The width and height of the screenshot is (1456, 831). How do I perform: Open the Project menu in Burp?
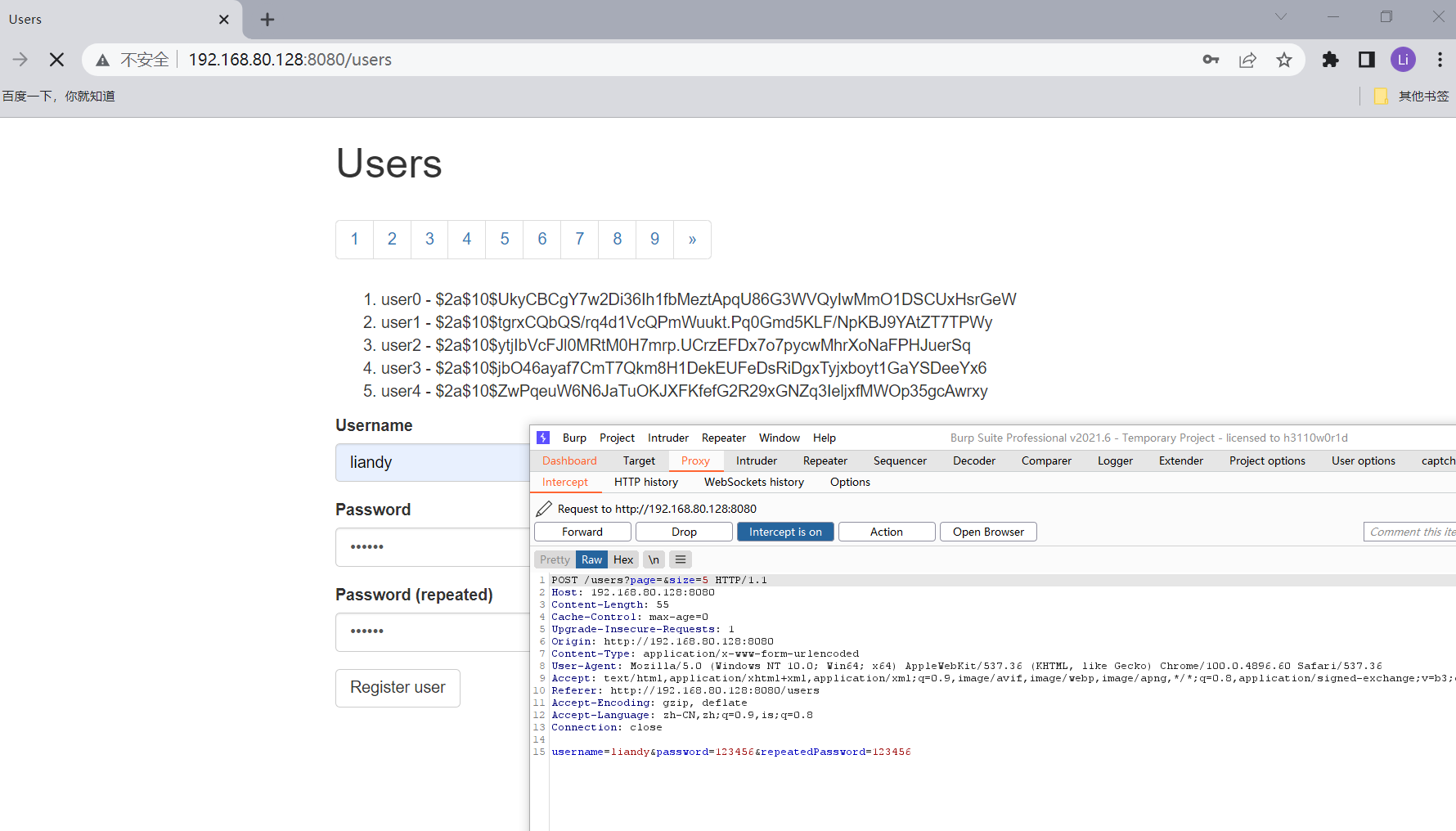click(x=617, y=438)
